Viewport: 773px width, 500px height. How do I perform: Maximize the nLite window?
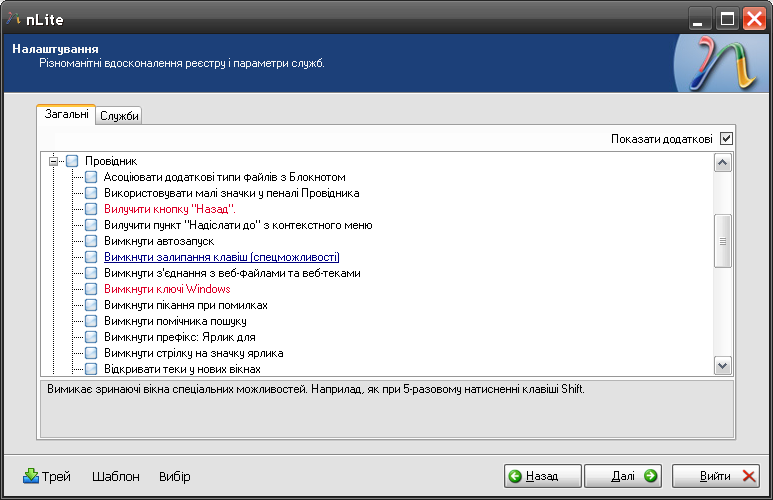coord(727,19)
